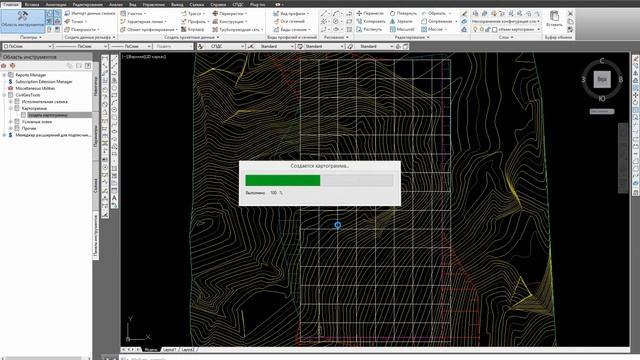Click the ViewCube south Ю label

[602, 98]
